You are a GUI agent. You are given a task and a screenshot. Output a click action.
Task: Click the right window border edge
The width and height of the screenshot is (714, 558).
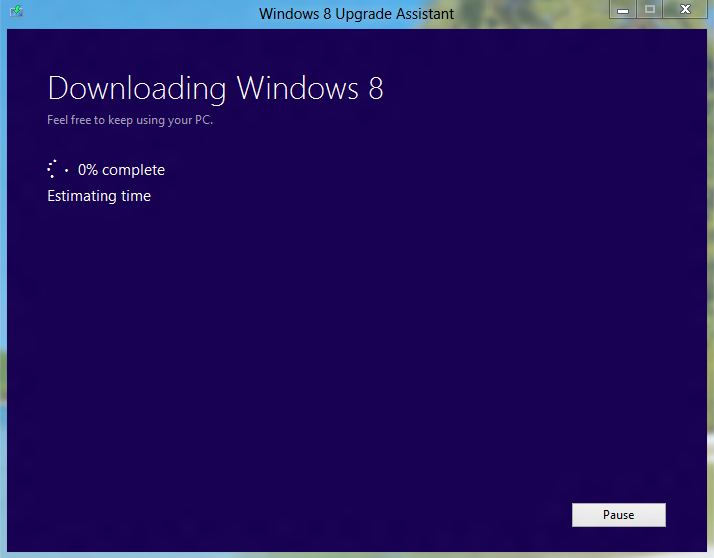click(x=710, y=300)
